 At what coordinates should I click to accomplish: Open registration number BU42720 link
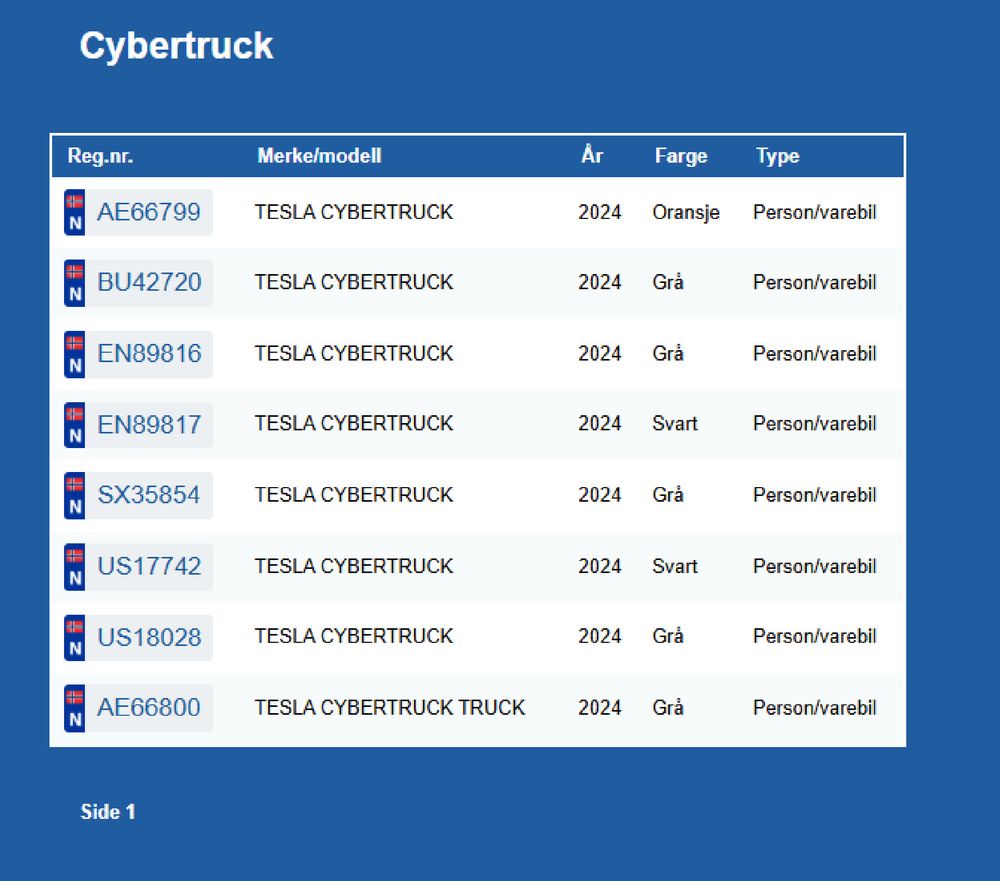pyautogui.click(x=149, y=283)
